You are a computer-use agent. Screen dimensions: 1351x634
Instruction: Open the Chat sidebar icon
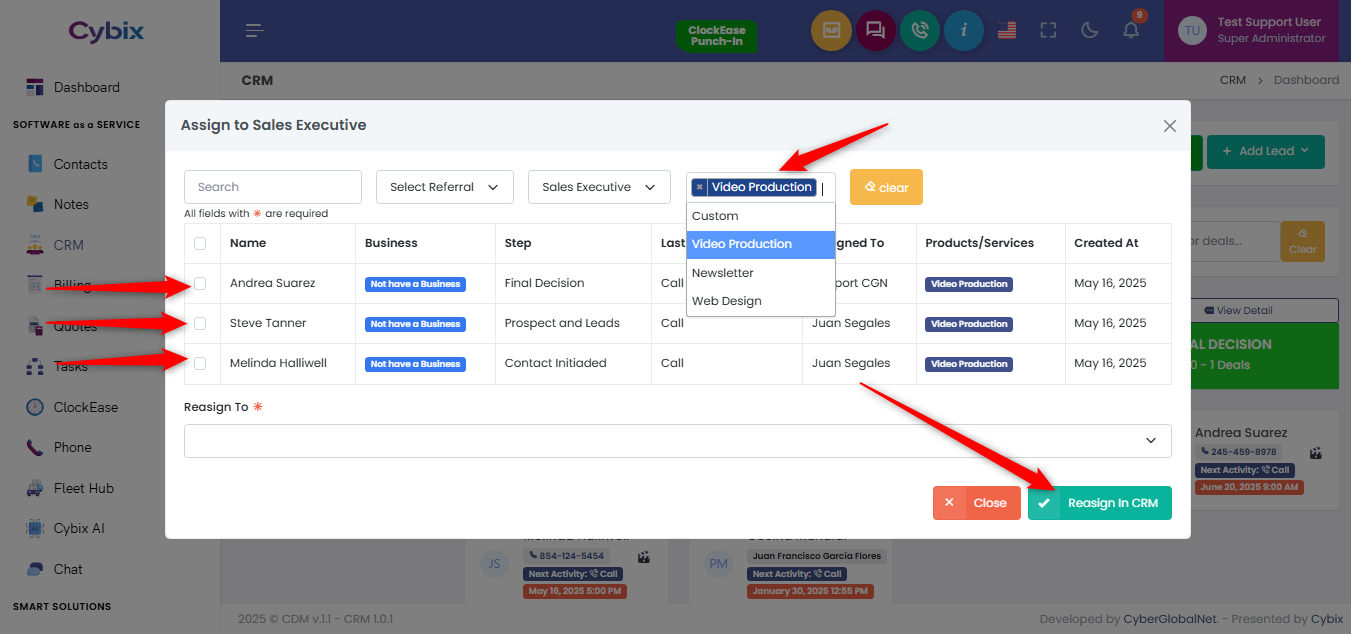[36, 569]
